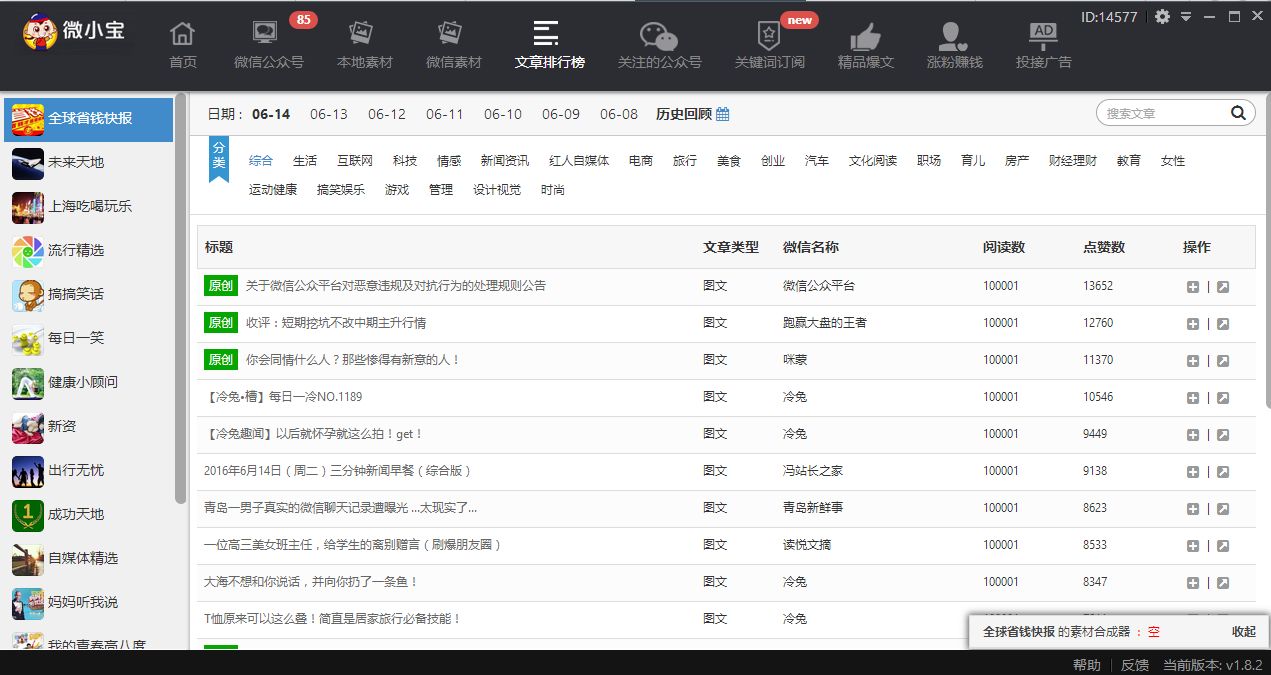Open the settings gear icon
The image size is (1271, 675).
pyautogui.click(x=1162, y=17)
